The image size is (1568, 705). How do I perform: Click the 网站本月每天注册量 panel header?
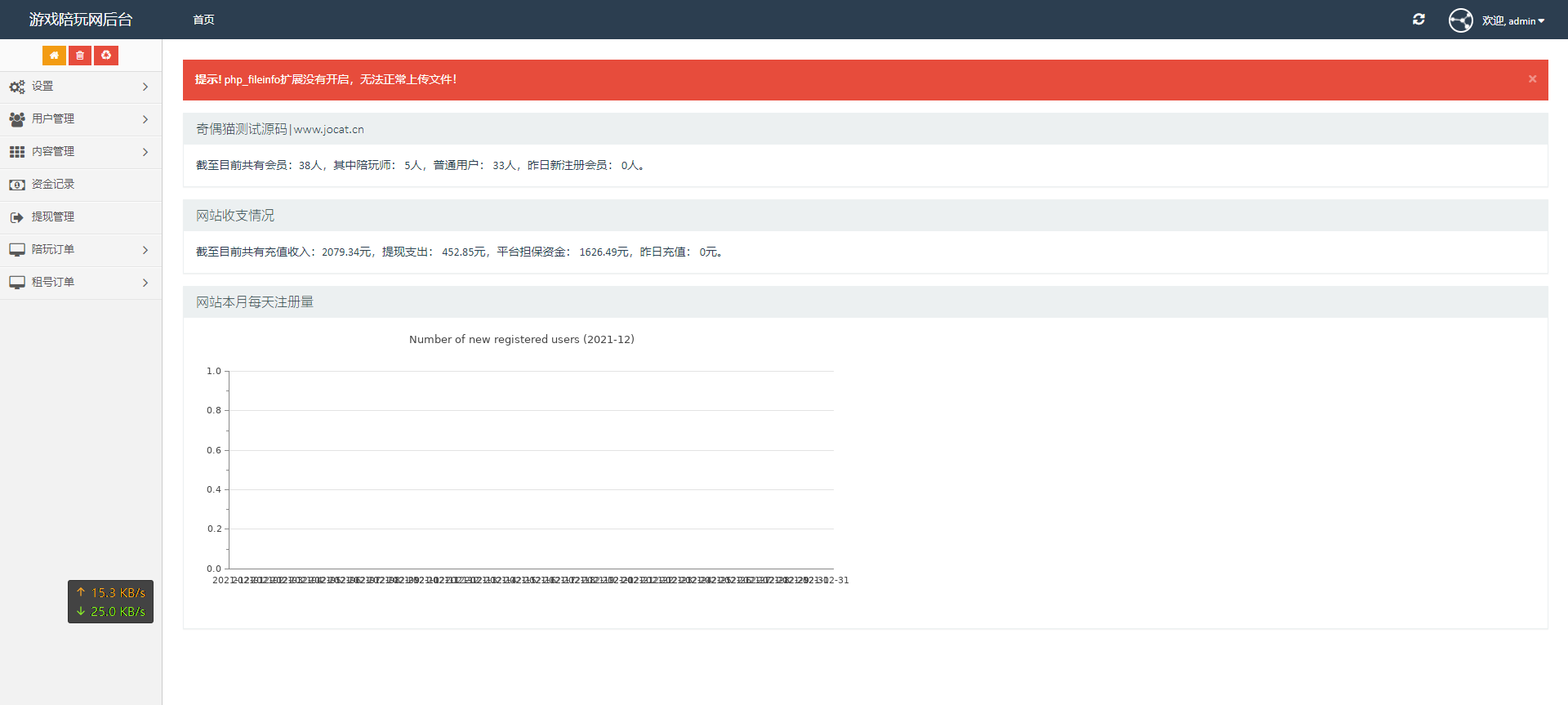865,302
